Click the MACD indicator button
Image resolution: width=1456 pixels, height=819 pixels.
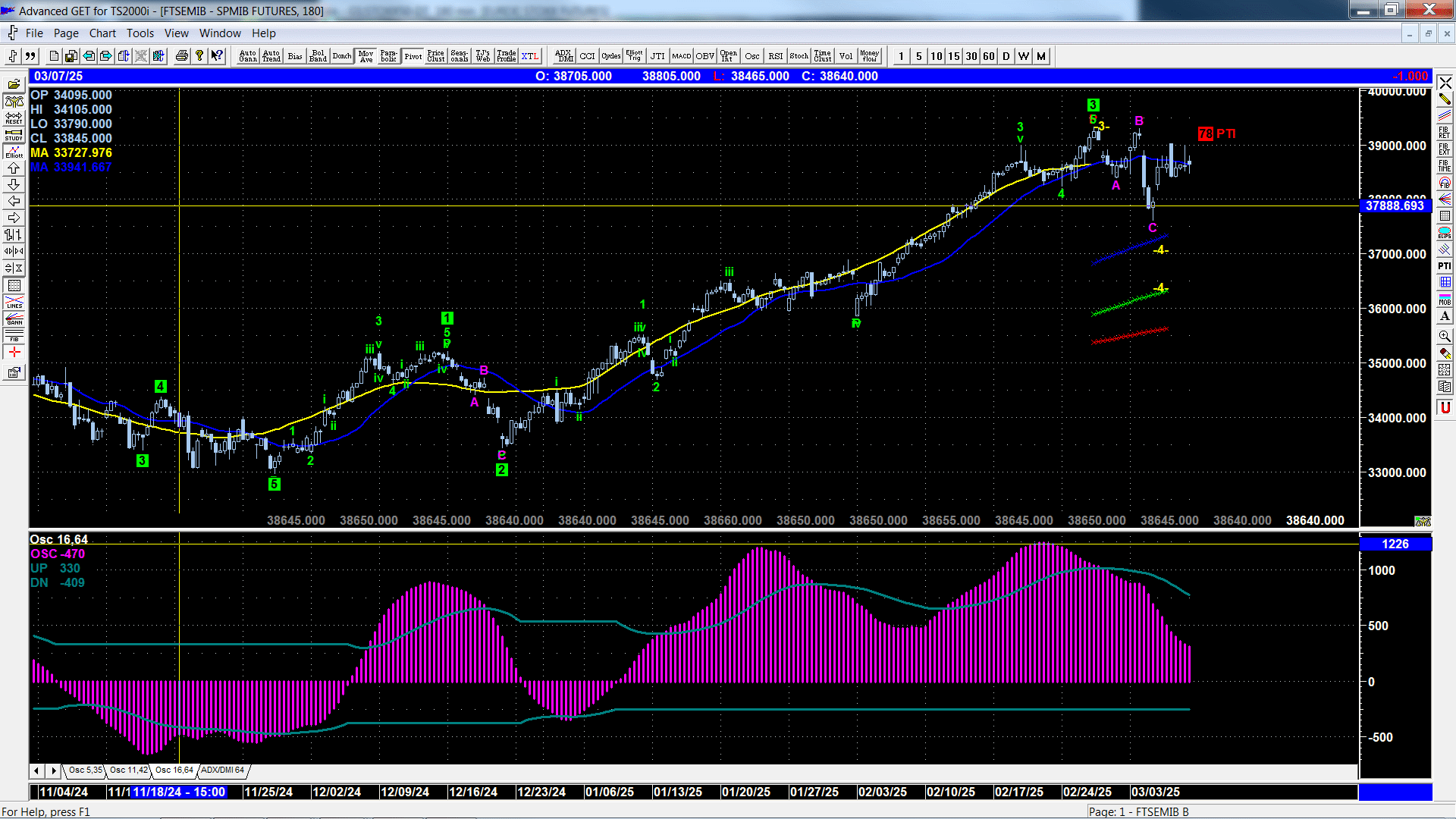682,56
